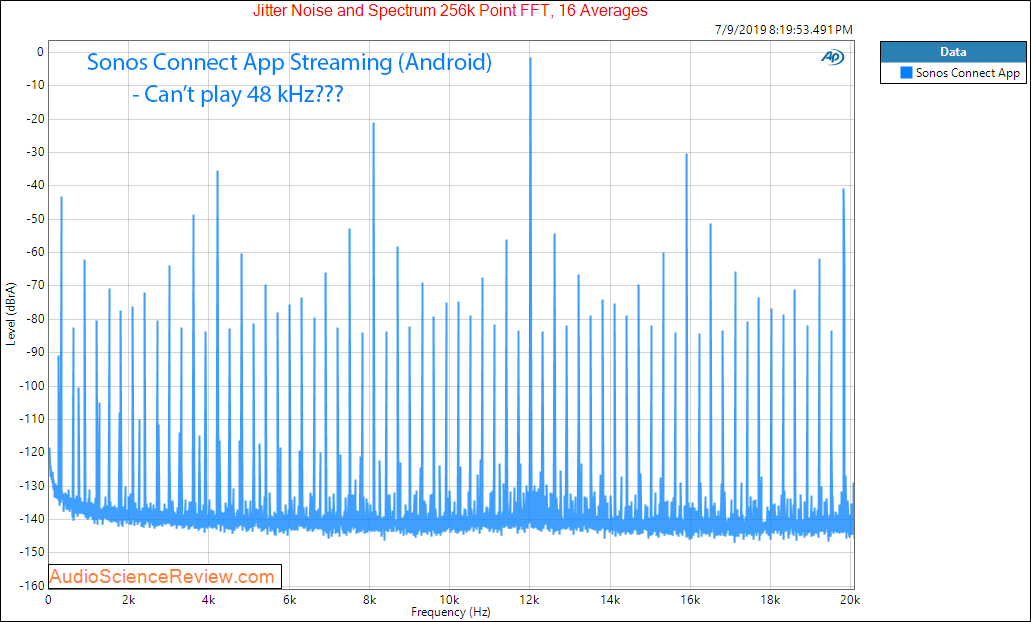Click the '12k' Frequency axis tick label
The height and width of the screenshot is (622, 1031).
pyautogui.click(x=530, y=600)
